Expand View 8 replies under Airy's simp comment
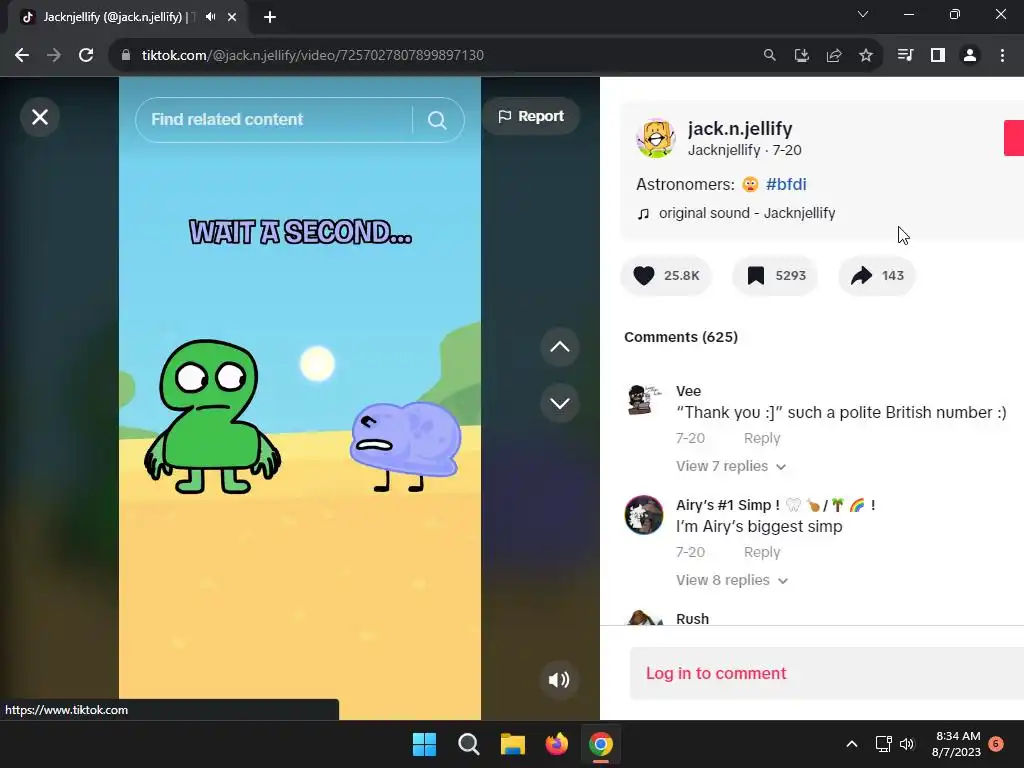The image size is (1024, 768). point(732,580)
